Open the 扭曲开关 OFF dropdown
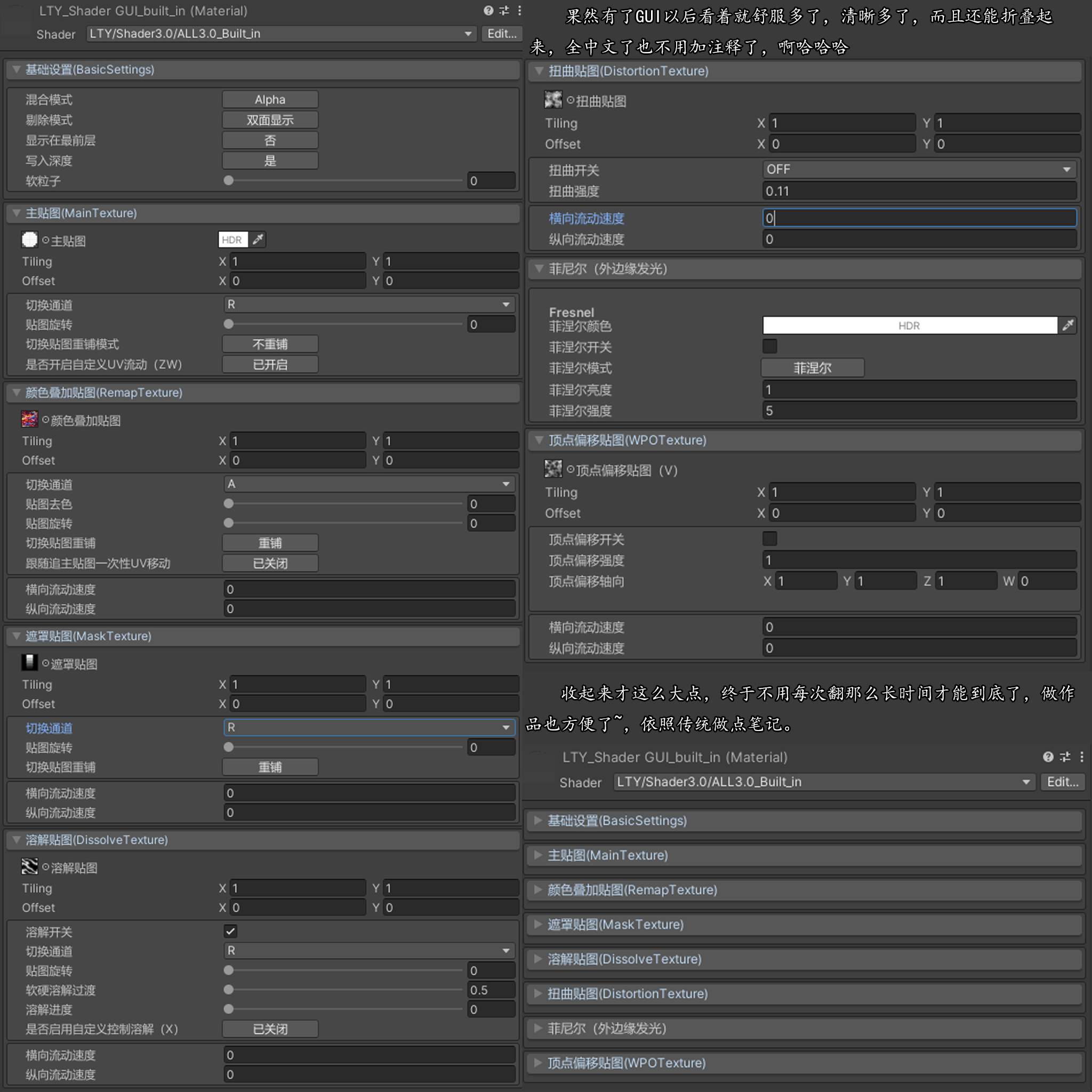Image resolution: width=1092 pixels, height=1092 pixels. [x=919, y=170]
